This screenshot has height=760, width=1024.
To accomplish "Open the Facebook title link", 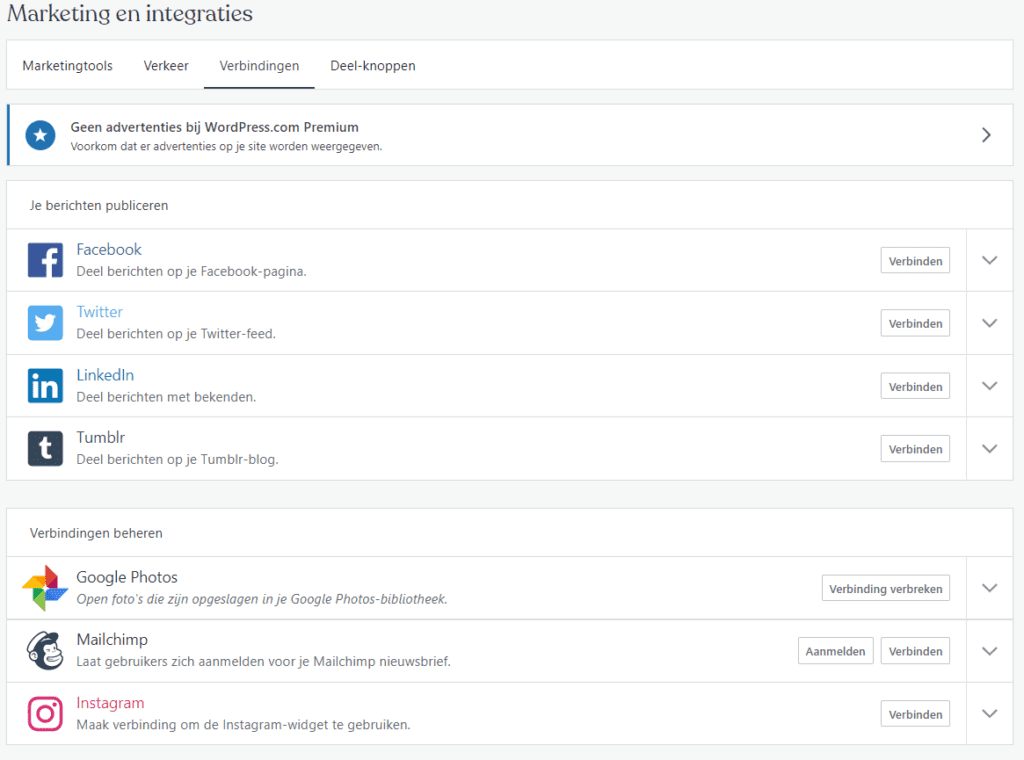I will pos(108,249).
